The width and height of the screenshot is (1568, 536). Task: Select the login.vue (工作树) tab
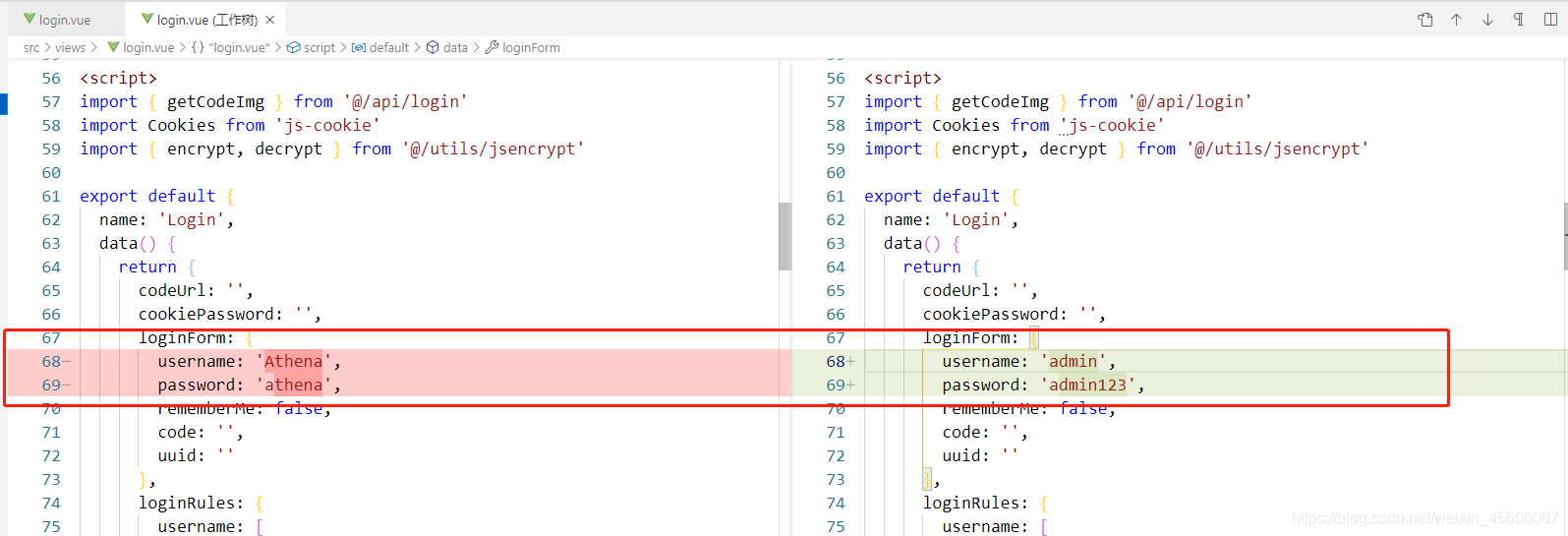coord(207,20)
